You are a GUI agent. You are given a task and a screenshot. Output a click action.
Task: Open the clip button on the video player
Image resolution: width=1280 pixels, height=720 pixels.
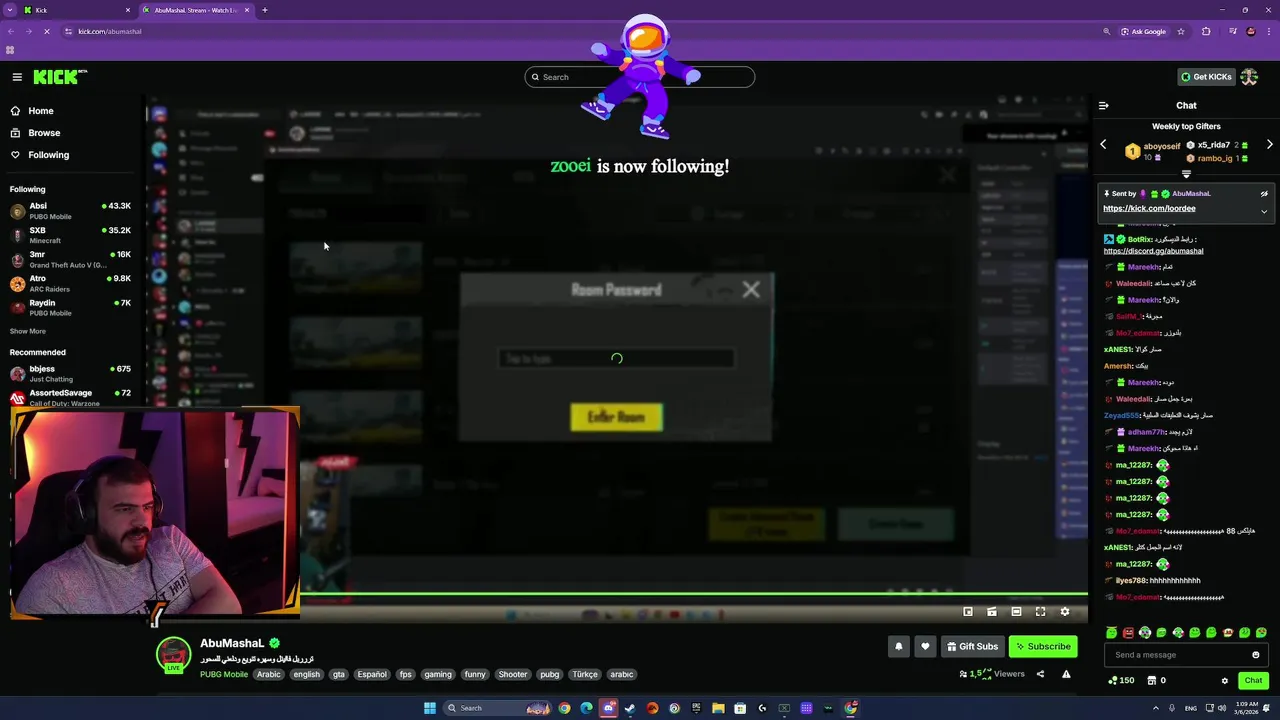[x=992, y=612]
